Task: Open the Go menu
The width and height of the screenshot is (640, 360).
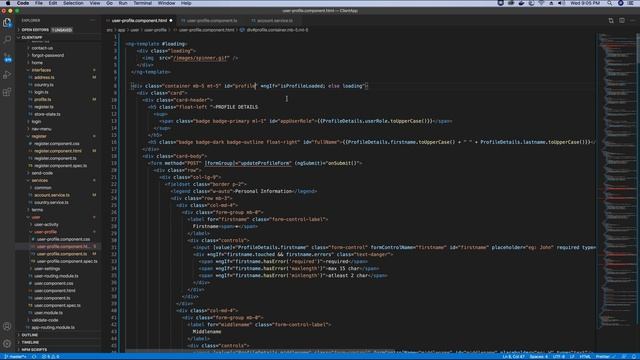Action: 109,3
